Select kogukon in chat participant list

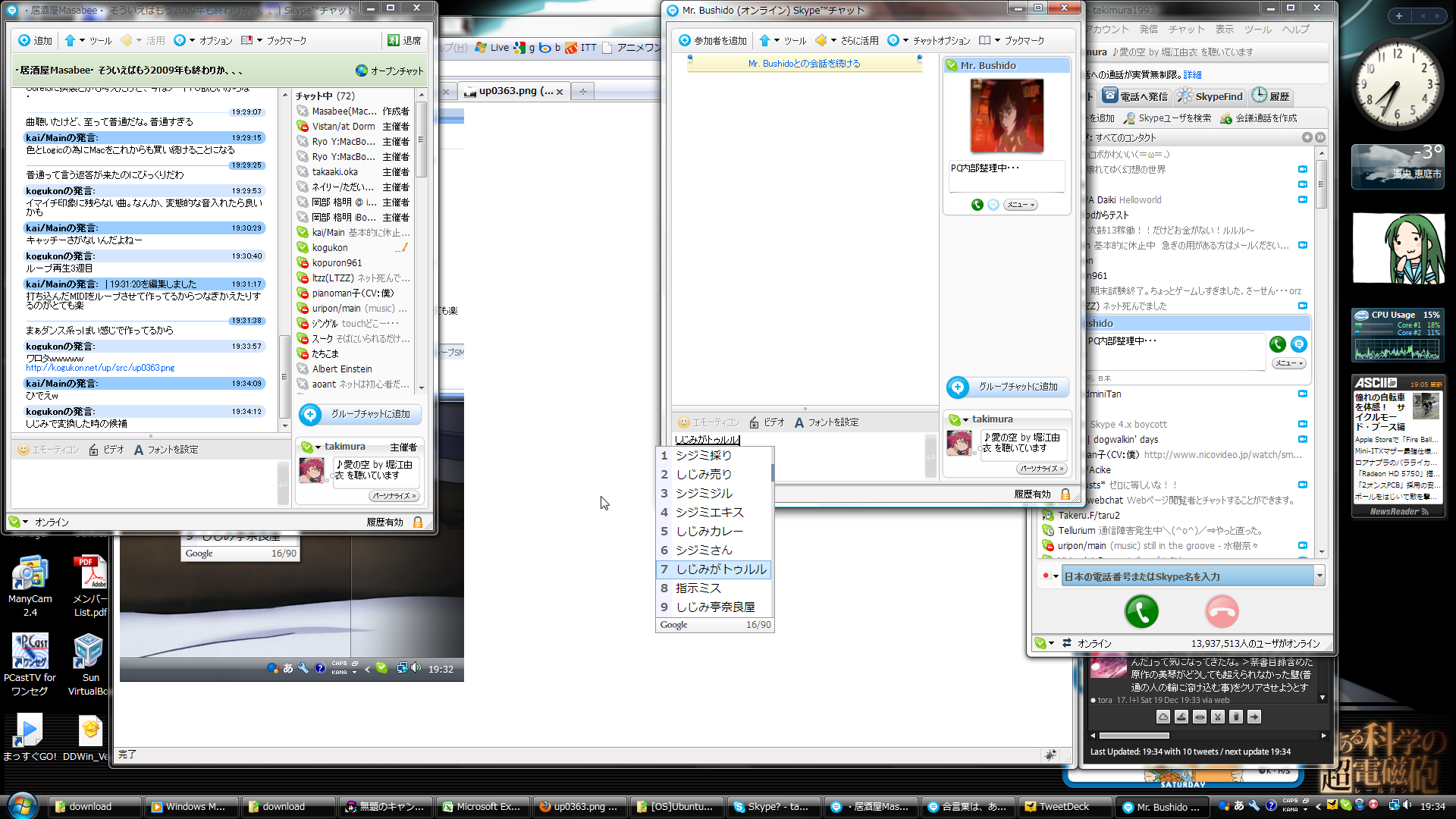(330, 248)
